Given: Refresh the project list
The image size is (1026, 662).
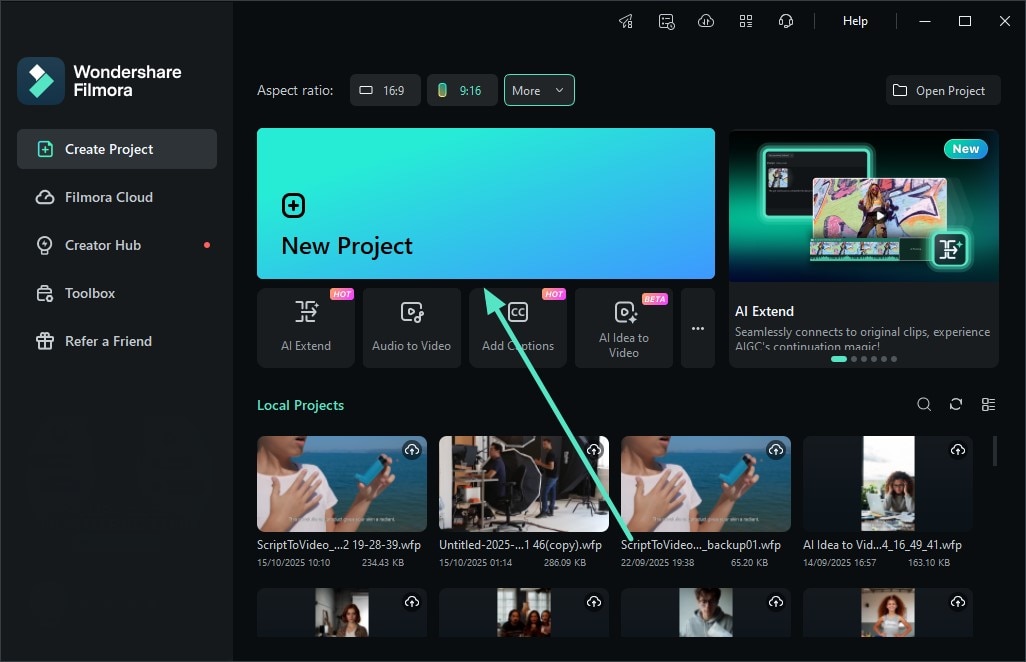Looking at the screenshot, I should [x=956, y=404].
